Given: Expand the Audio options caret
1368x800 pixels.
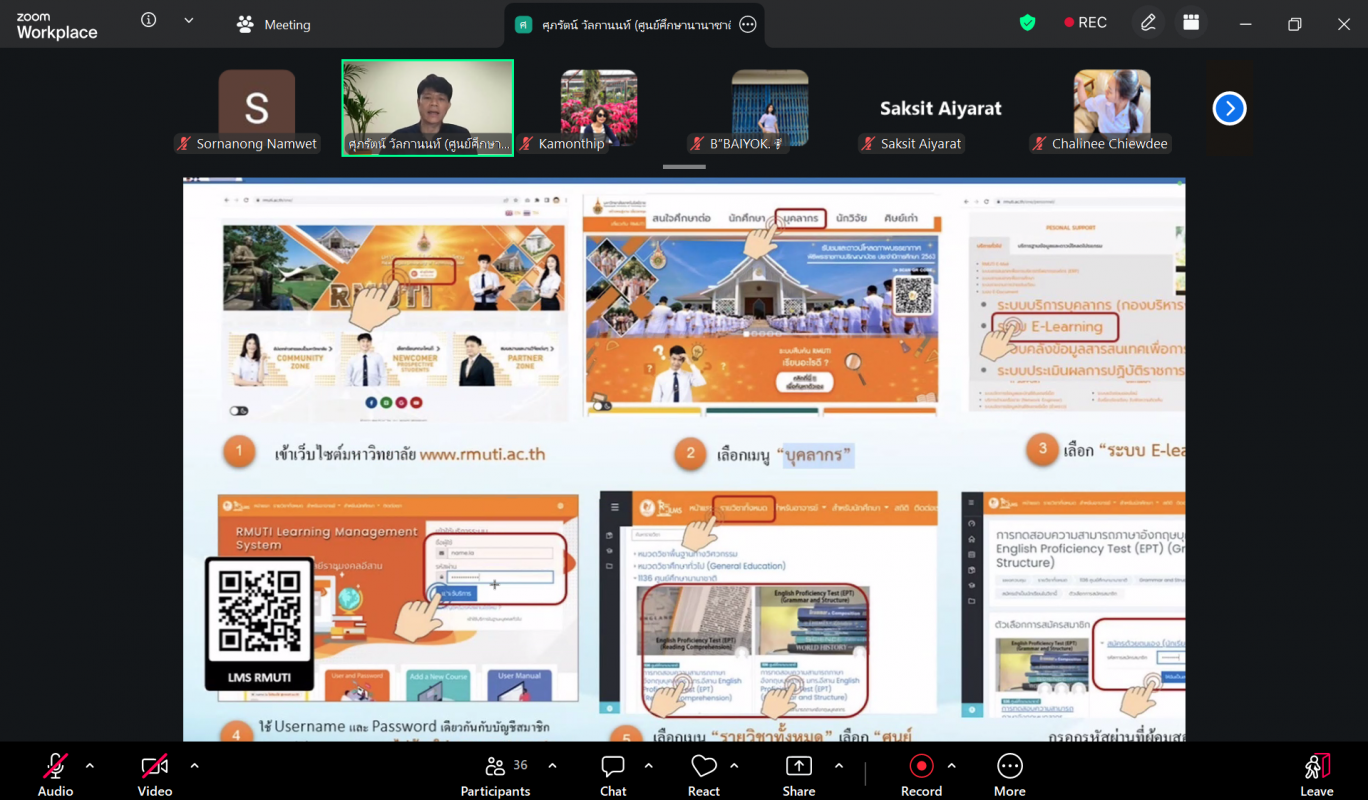Looking at the screenshot, I should point(90,766).
